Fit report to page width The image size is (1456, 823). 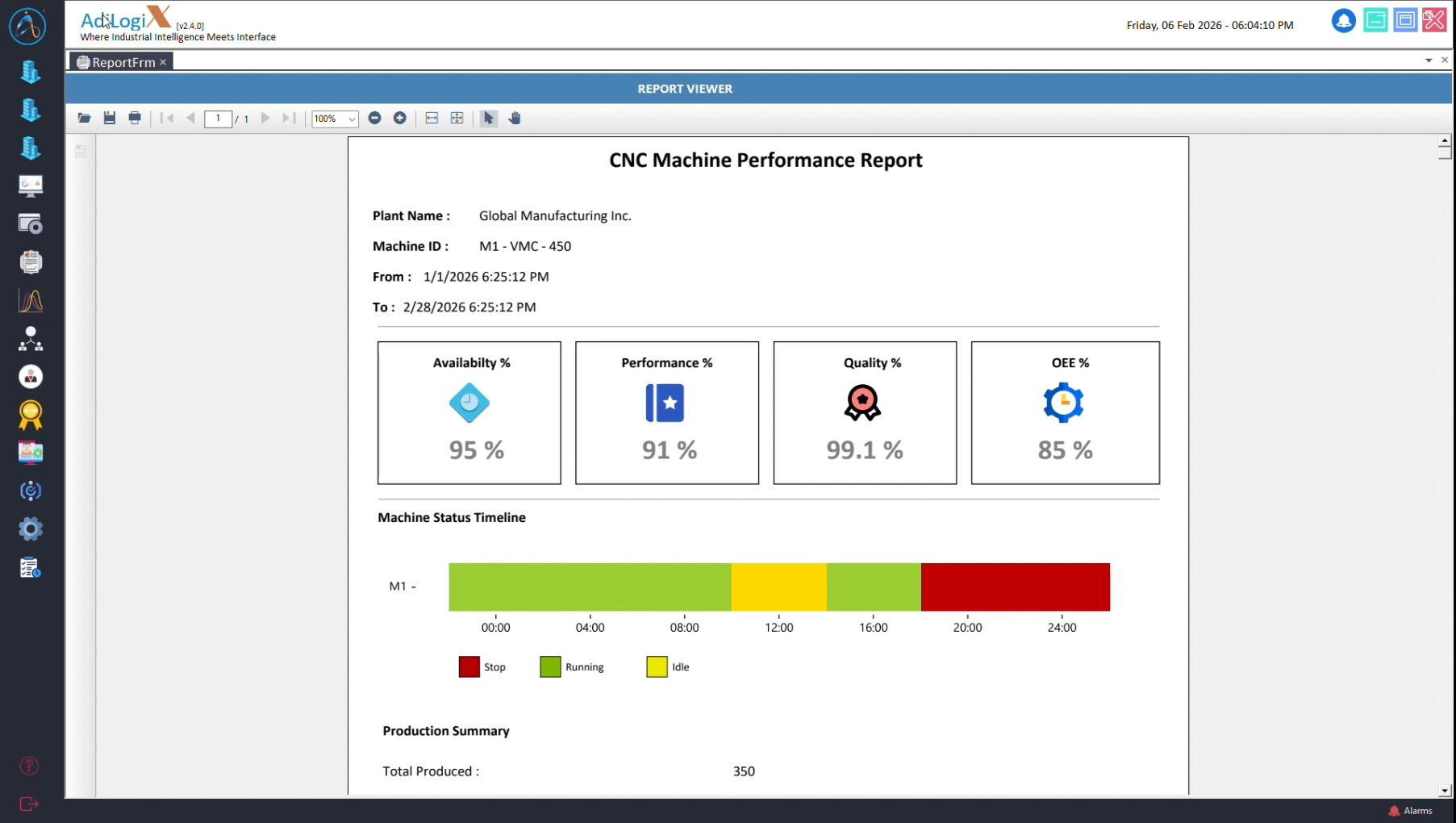point(432,118)
